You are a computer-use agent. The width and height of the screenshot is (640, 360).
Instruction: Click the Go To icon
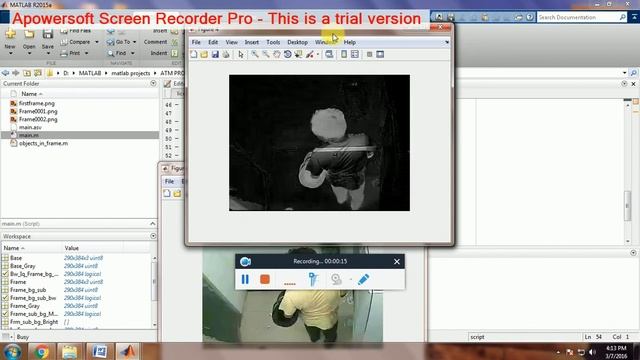(111, 42)
